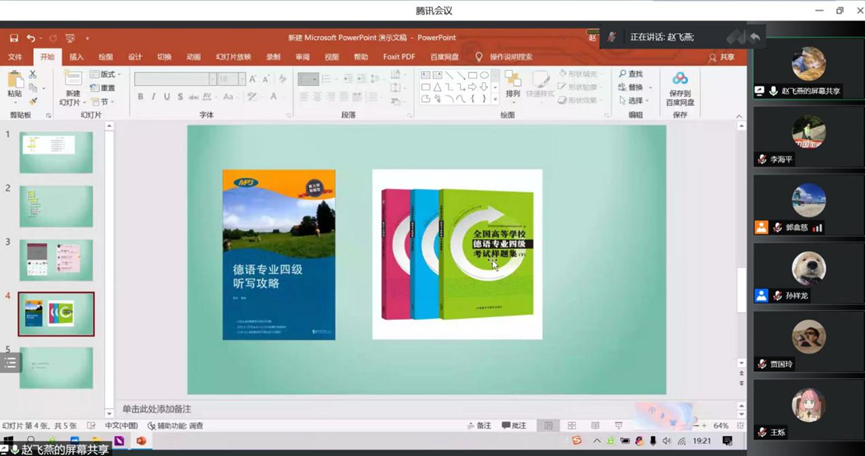This screenshot has width=865, height=456.
Task: Click the Cut scissors icon
Action: (33, 74)
